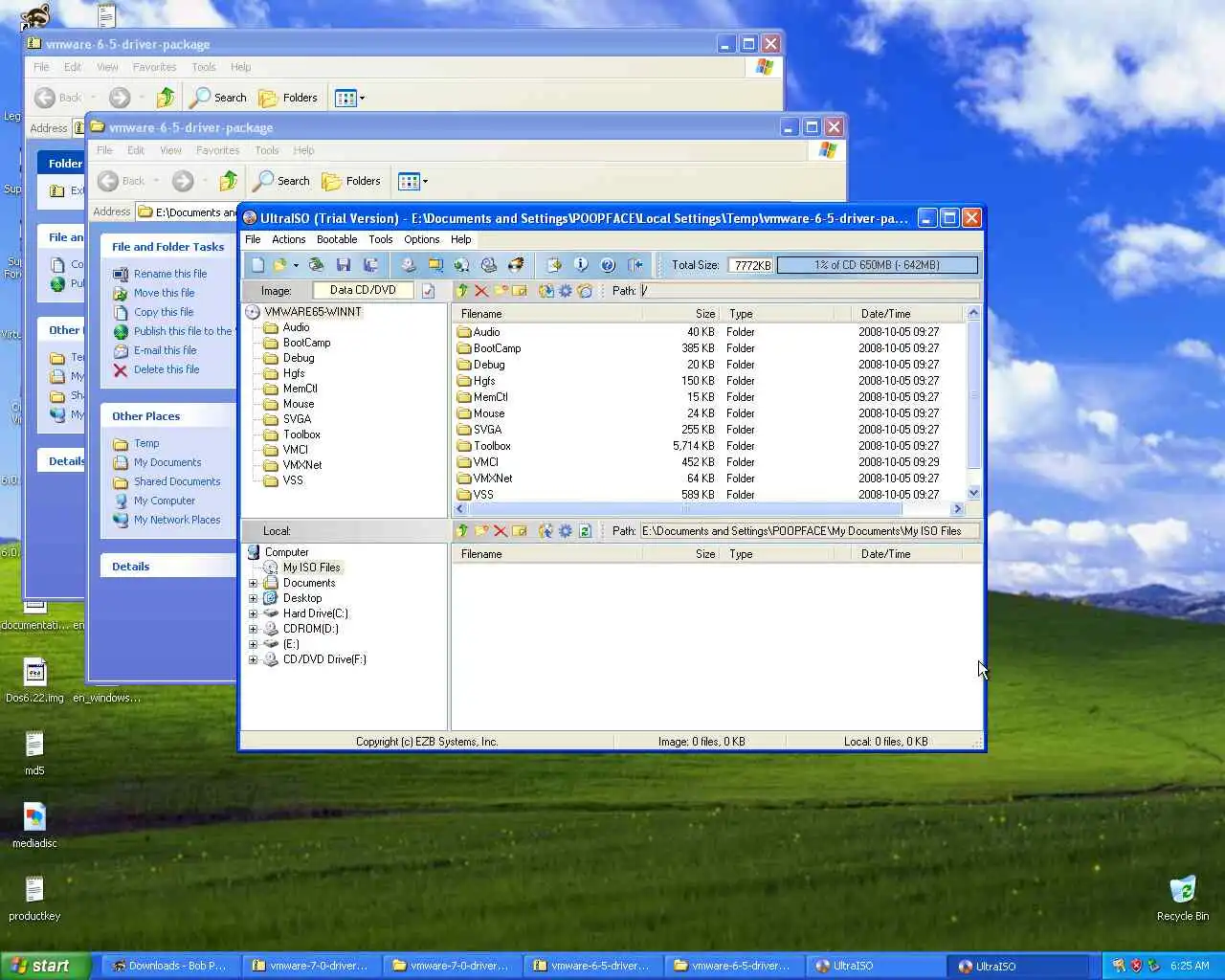Click the Open CD/DVD icon in UltraISO toolbar

click(x=317, y=265)
